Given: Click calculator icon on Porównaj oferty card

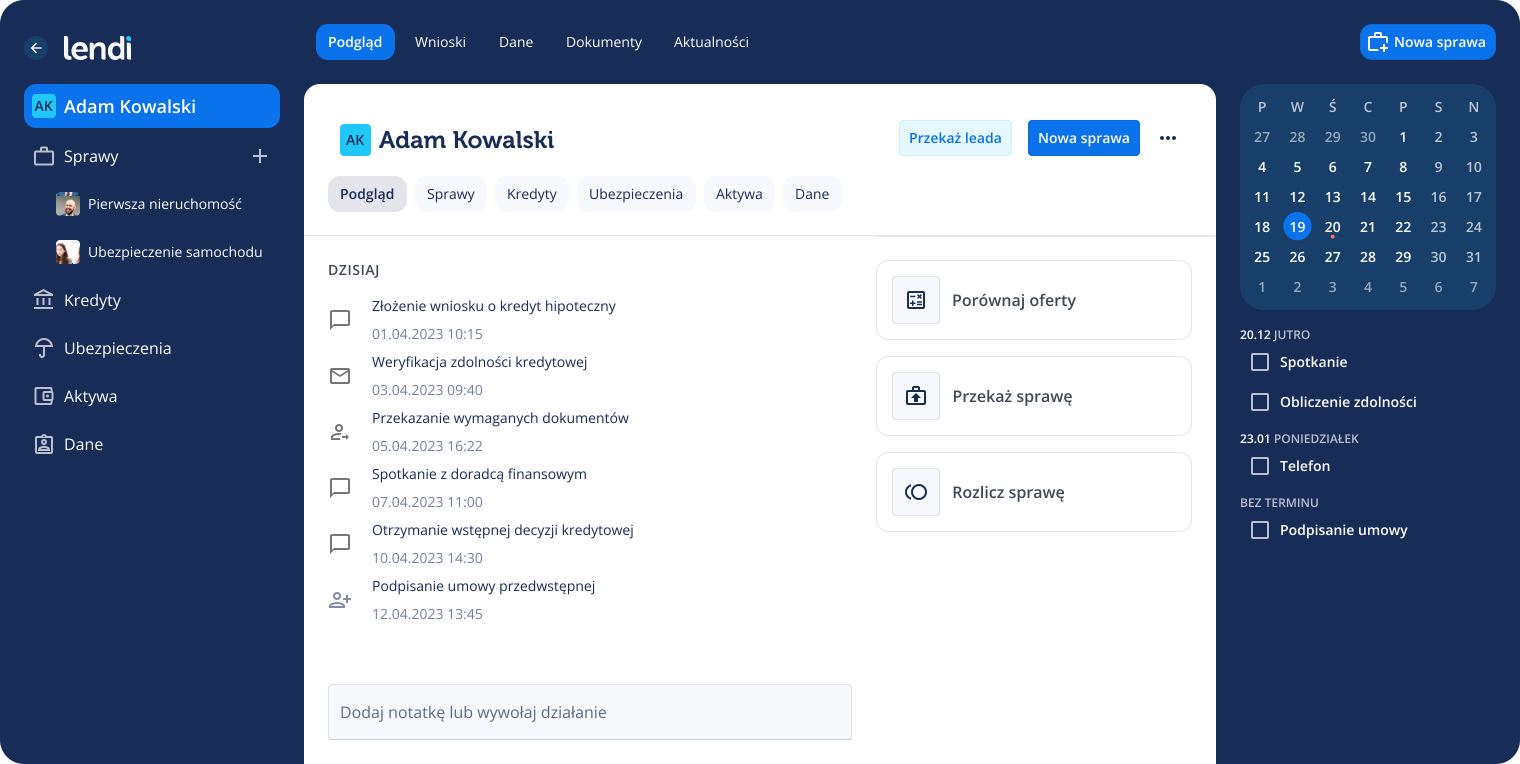Looking at the screenshot, I should click(x=916, y=300).
